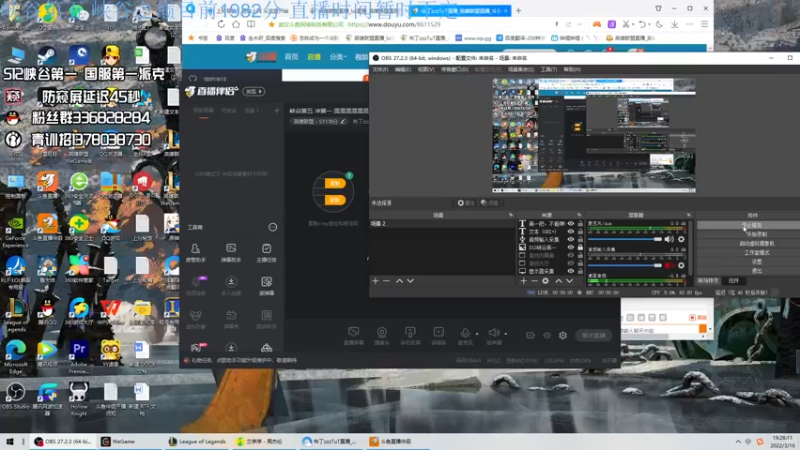800x450 pixels.
Task: Add a new scene in OBS scenes panel
Action: click(376, 281)
